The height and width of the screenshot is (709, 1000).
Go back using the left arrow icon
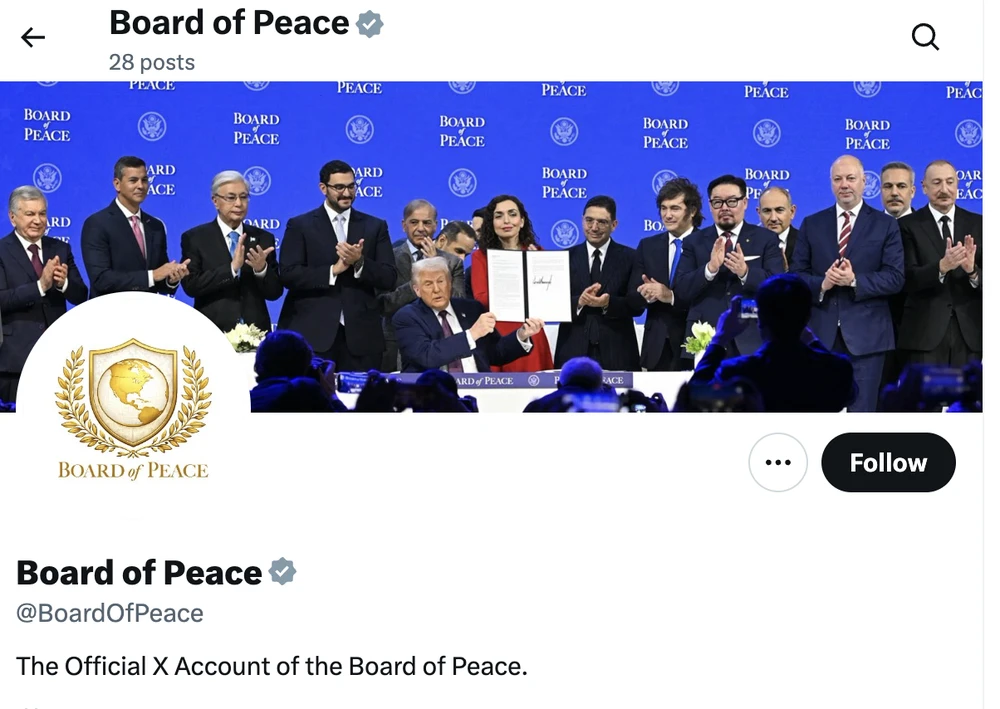point(33,38)
